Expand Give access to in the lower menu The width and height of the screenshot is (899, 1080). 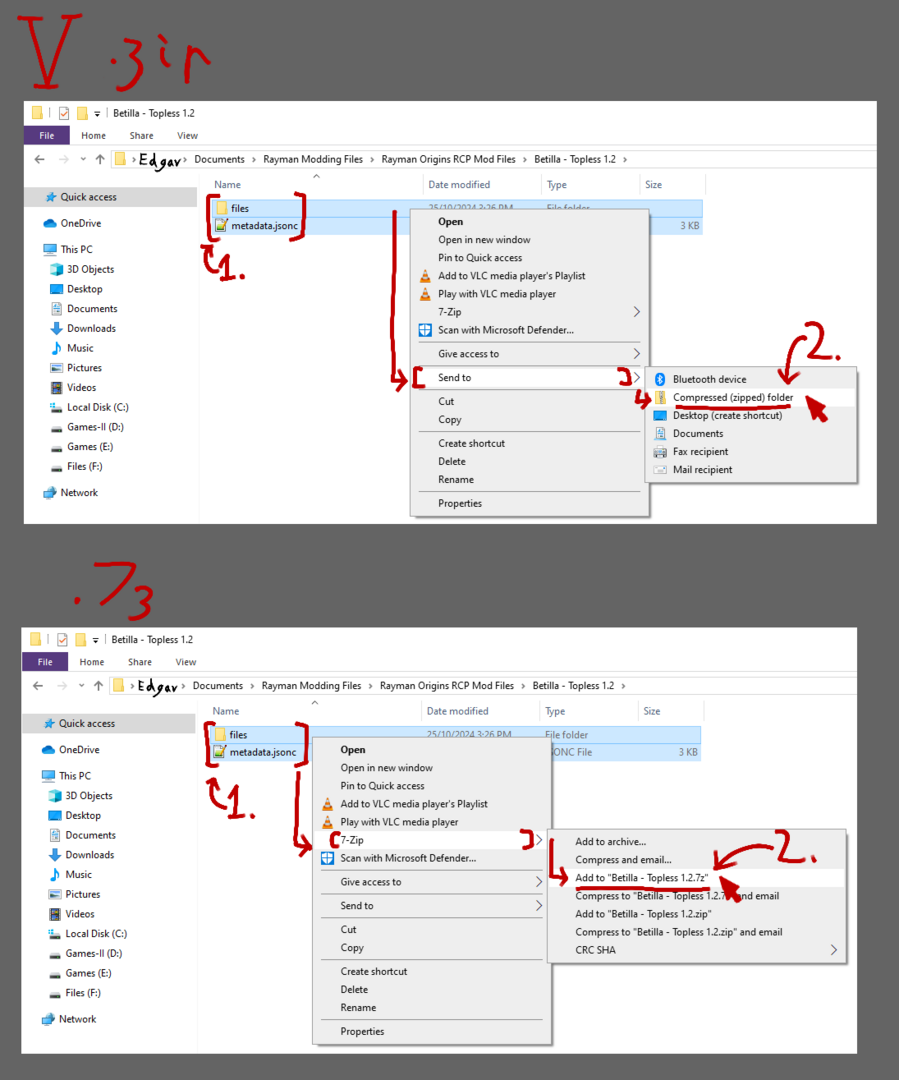pyautogui.click(x=538, y=882)
